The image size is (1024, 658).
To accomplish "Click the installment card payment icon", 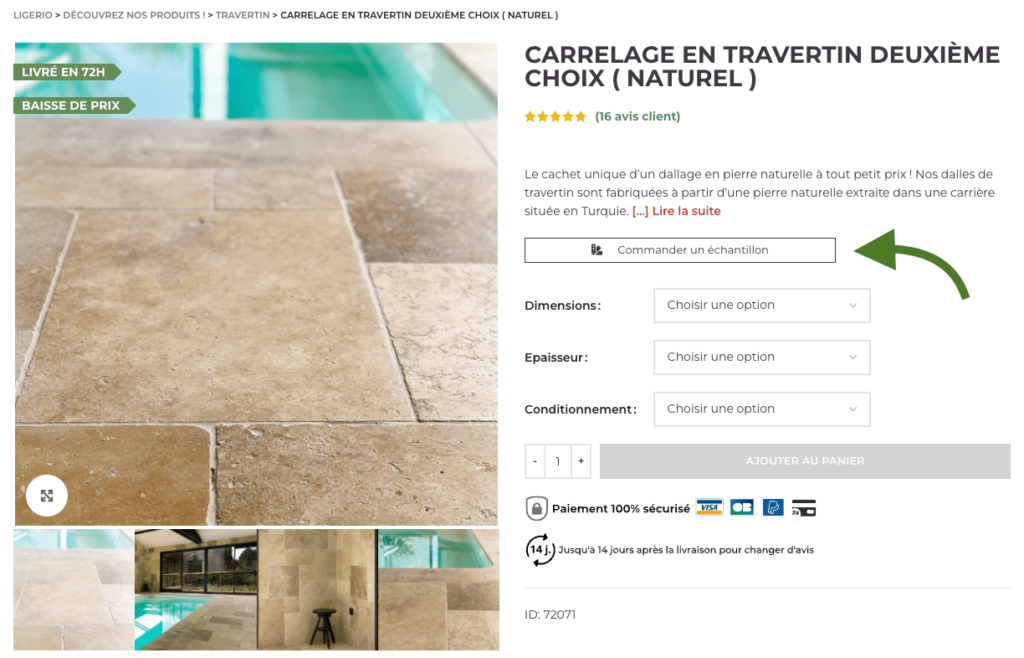I will point(803,508).
